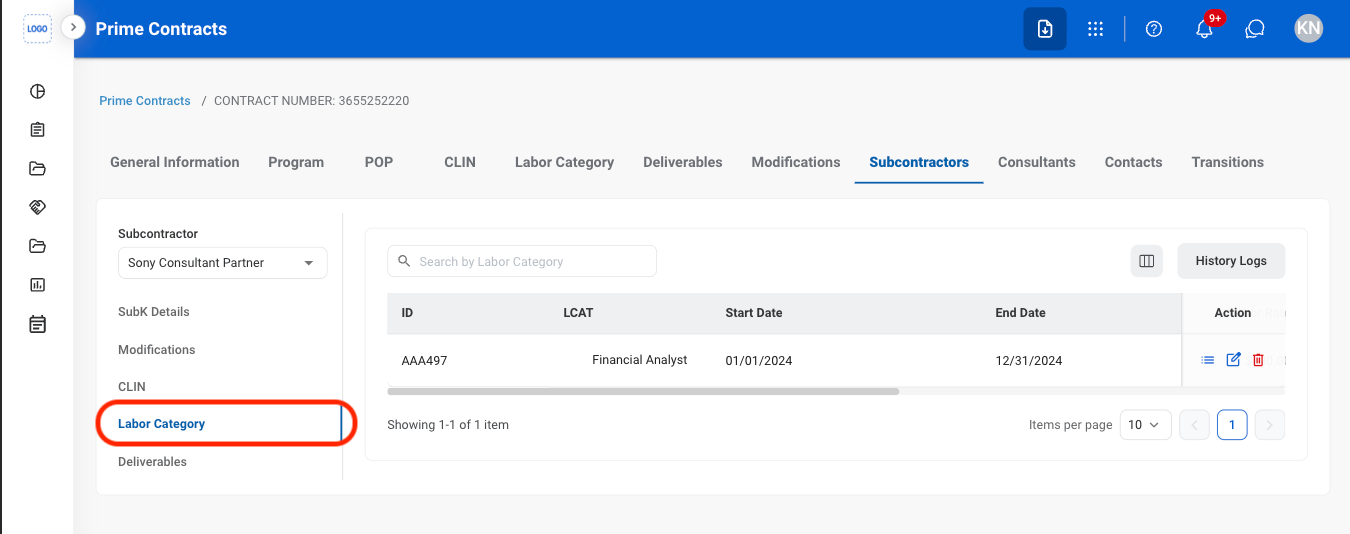This screenshot has width=1350, height=534.
Task: Go to Prime Contracts breadcrumb link
Action: pyautogui.click(x=145, y=101)
